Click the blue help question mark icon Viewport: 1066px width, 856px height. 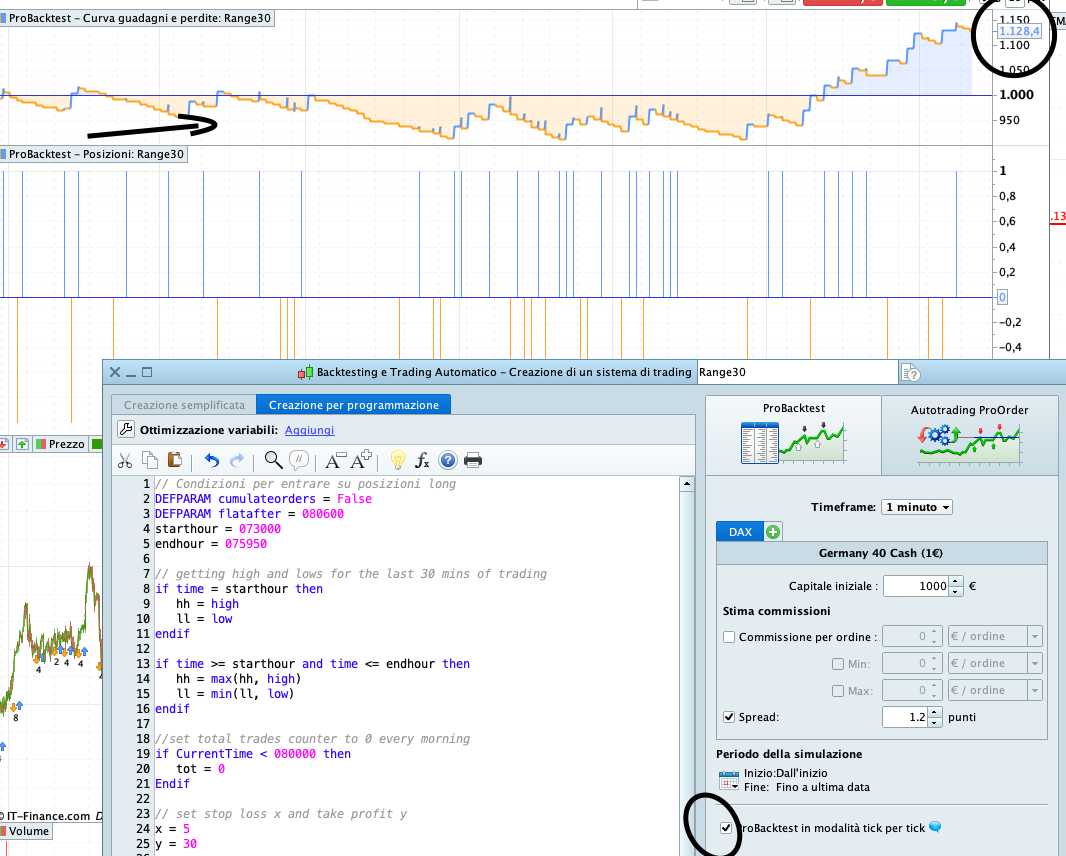pos(447,460)
